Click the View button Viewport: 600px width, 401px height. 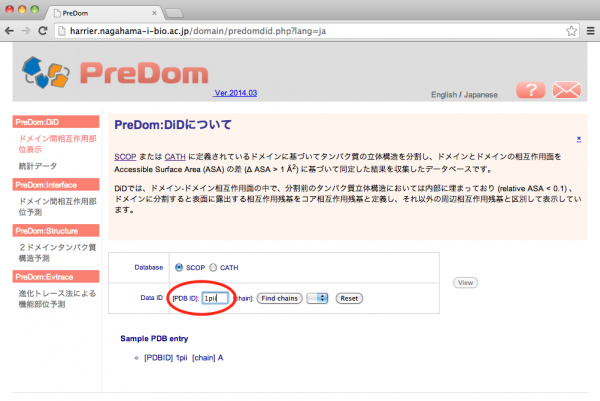tap(465, 283)
